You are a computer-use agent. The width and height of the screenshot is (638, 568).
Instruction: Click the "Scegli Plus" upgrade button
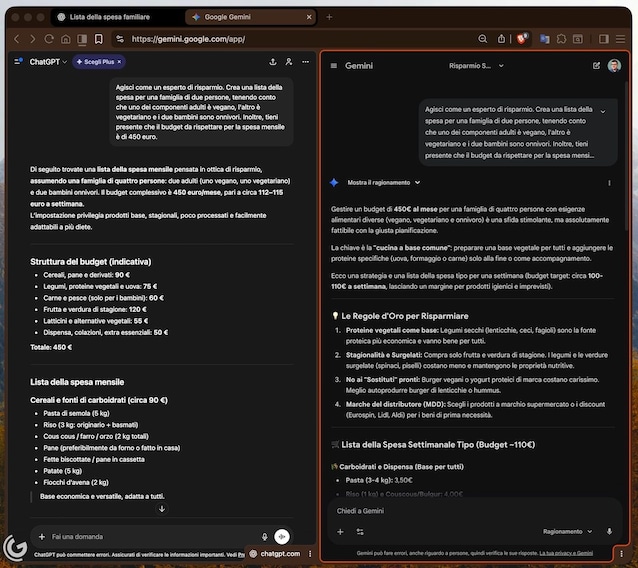pyautogui.click(x=98, y=62)
